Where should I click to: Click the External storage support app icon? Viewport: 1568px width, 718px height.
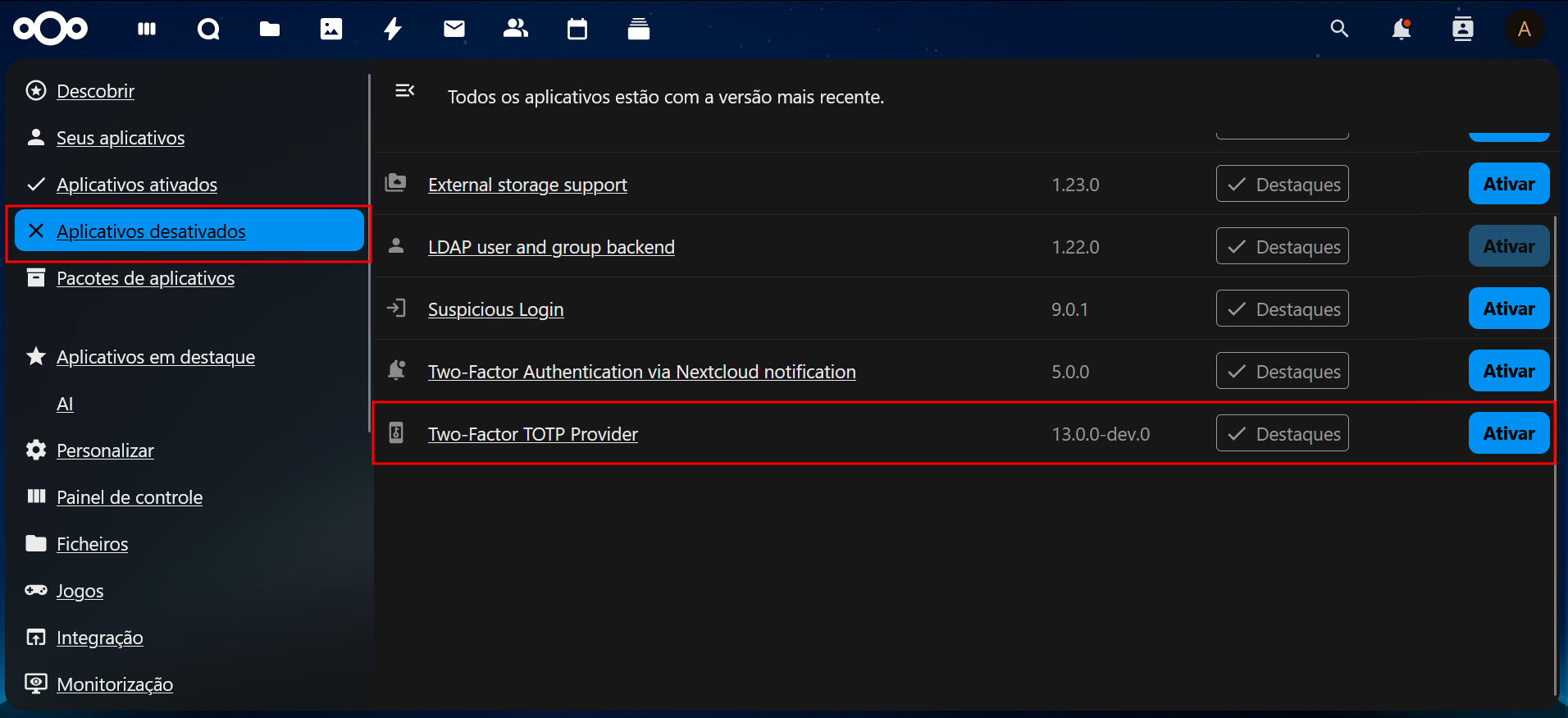coord(396,183)
